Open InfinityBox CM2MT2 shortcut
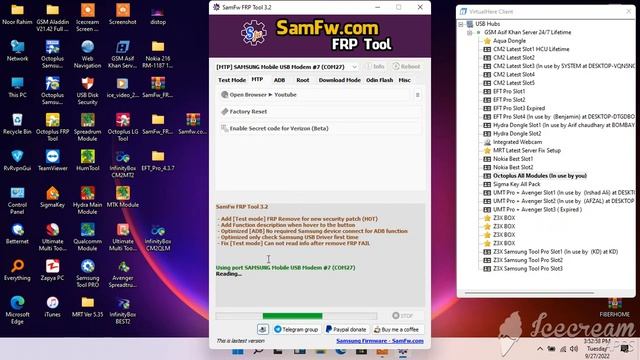640x360 pixels. 122,164
